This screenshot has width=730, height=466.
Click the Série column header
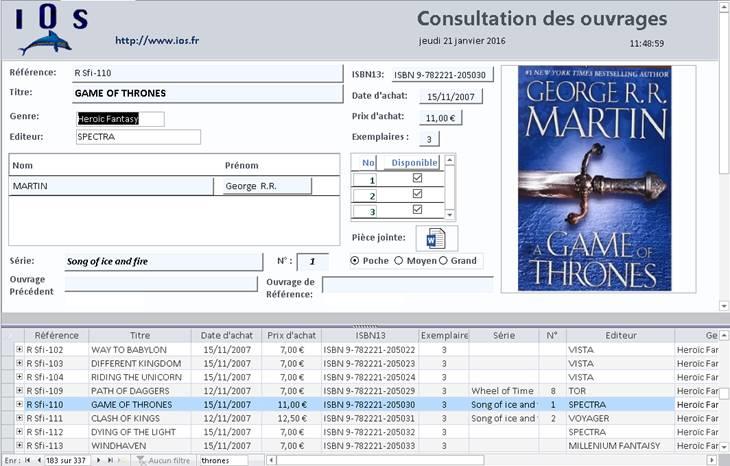[x=504, y=335]
